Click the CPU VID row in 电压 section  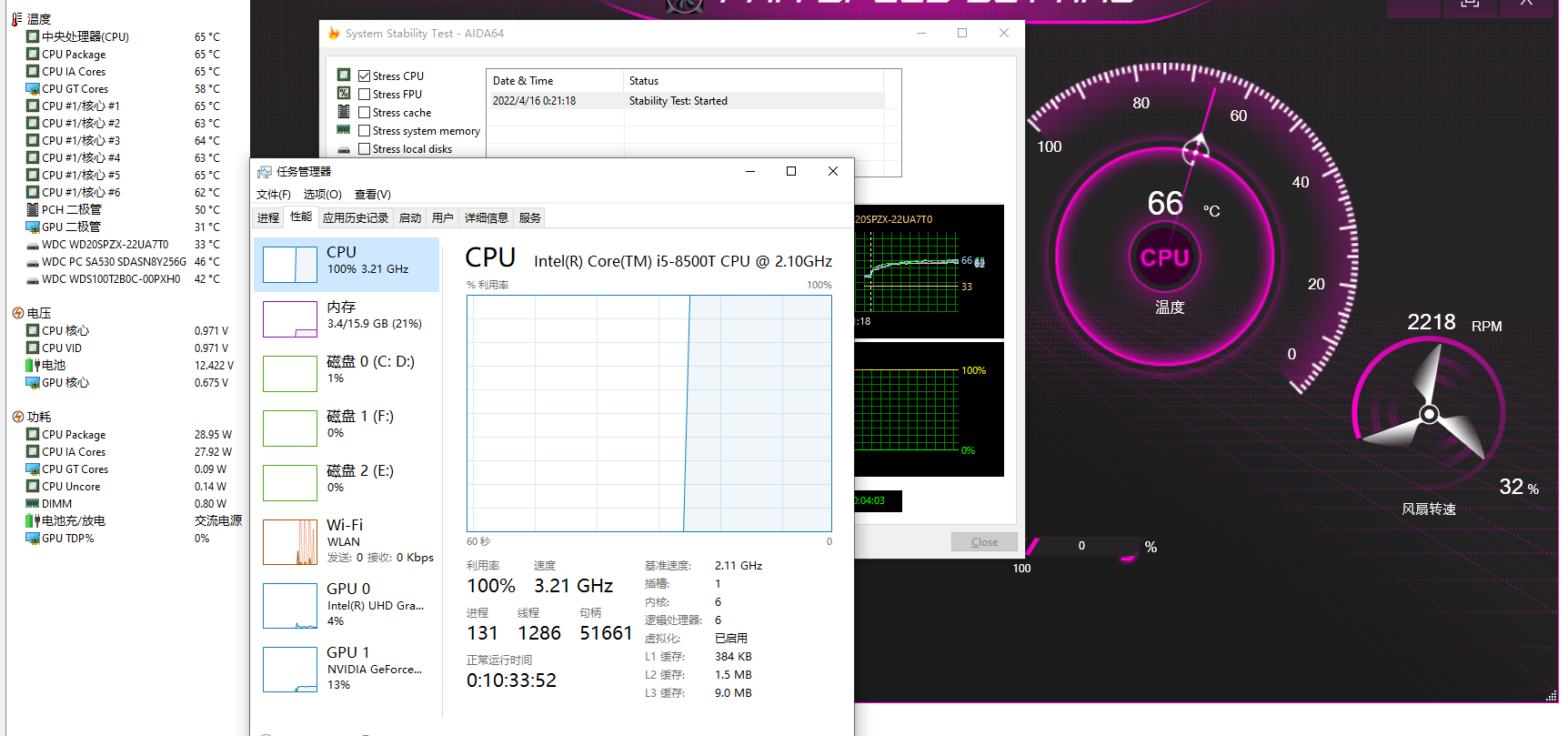[x=127, y=348]
